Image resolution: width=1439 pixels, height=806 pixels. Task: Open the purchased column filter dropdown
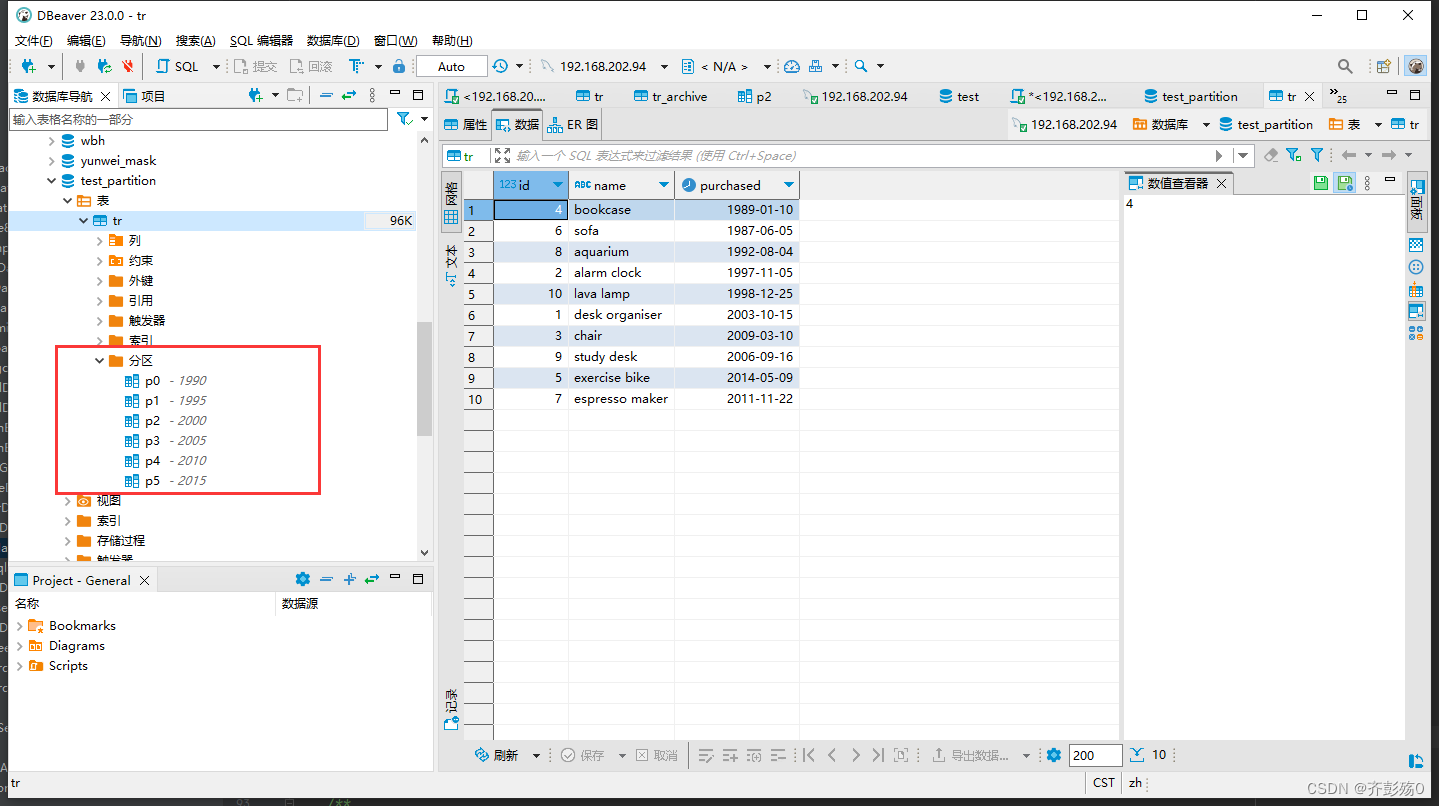click(789, 184)
